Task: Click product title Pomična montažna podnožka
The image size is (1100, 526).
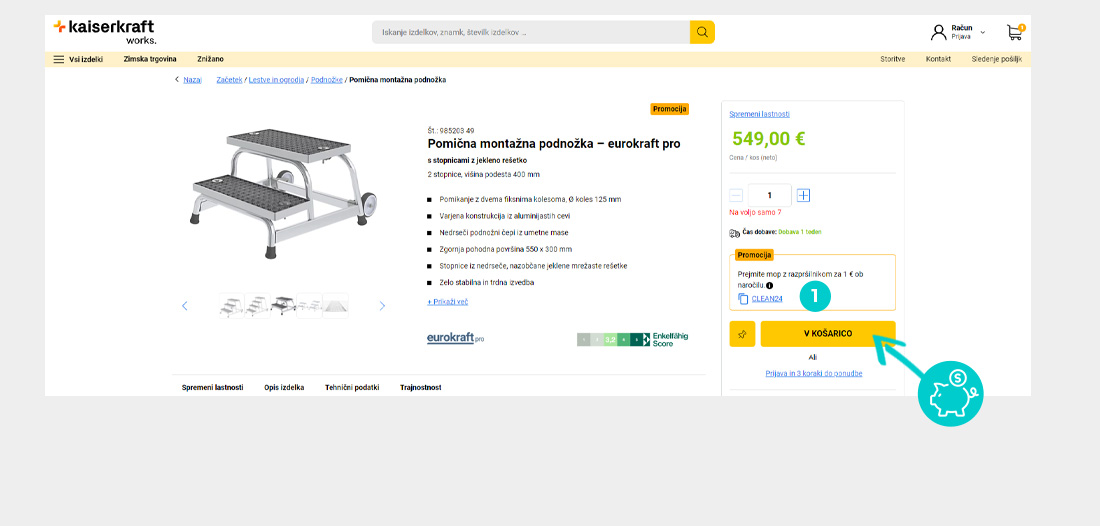Action: [x=554, y=144]
